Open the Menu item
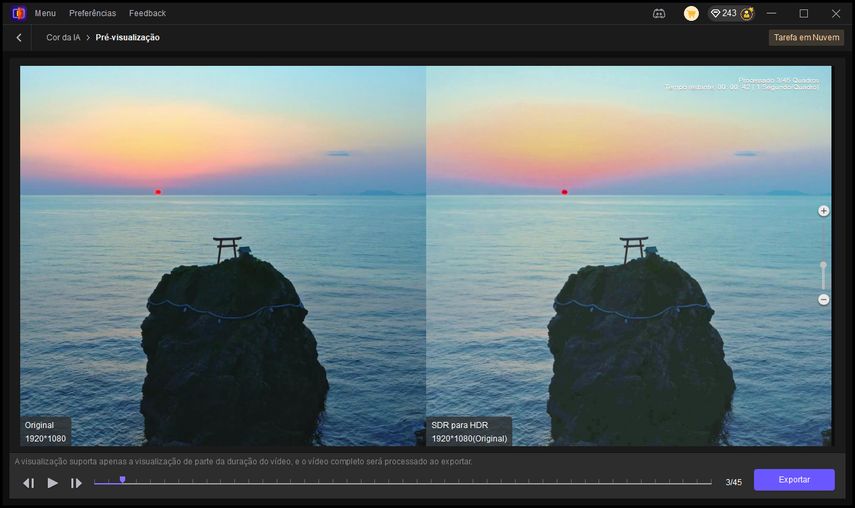The height and width of the screenshot is (508, 855). tap(45, 13)
